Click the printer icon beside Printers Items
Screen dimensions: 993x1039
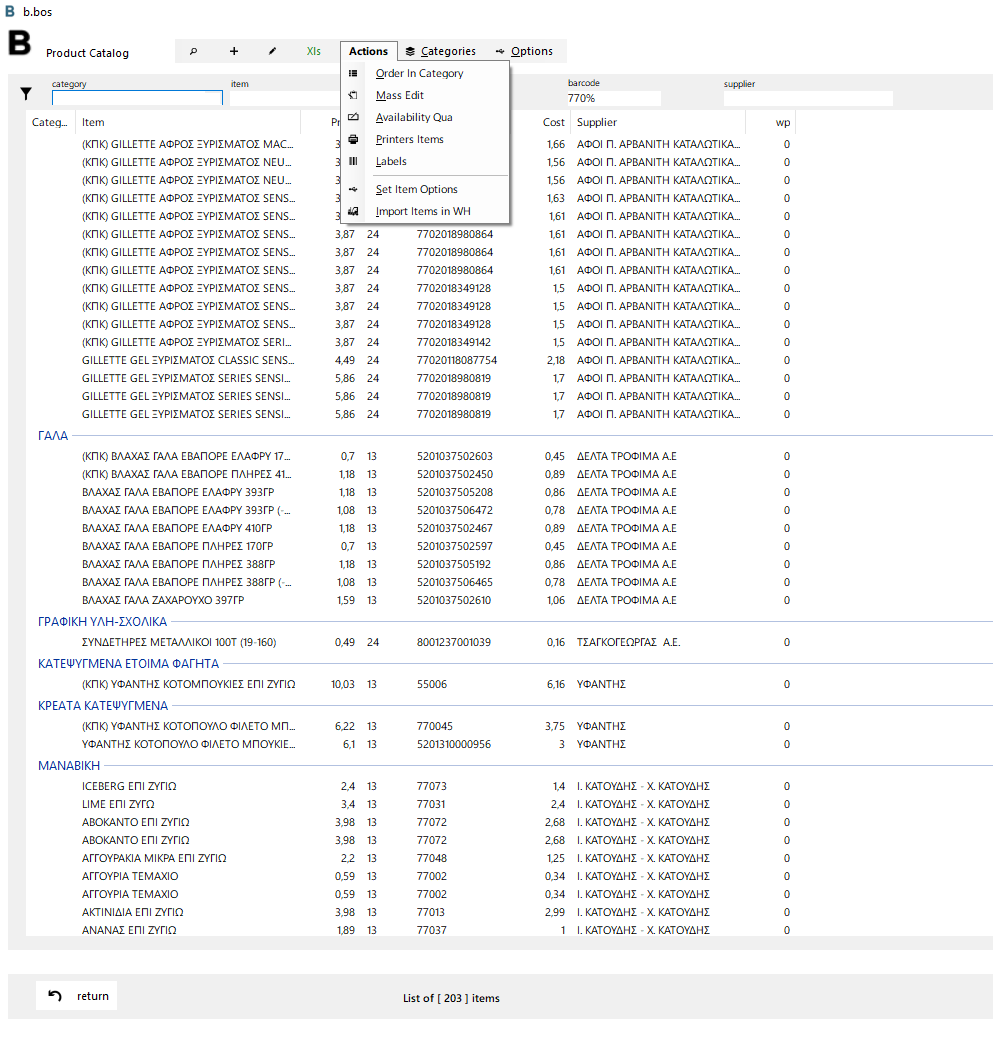(x=353, y=140)
